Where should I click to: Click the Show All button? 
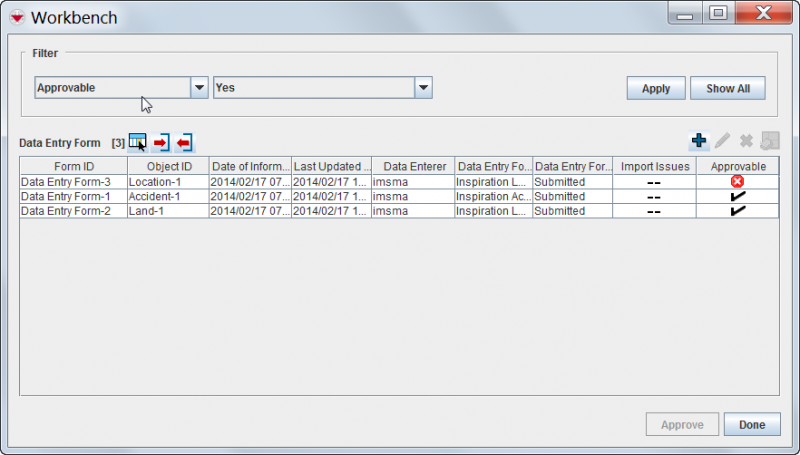pos(727,88)
